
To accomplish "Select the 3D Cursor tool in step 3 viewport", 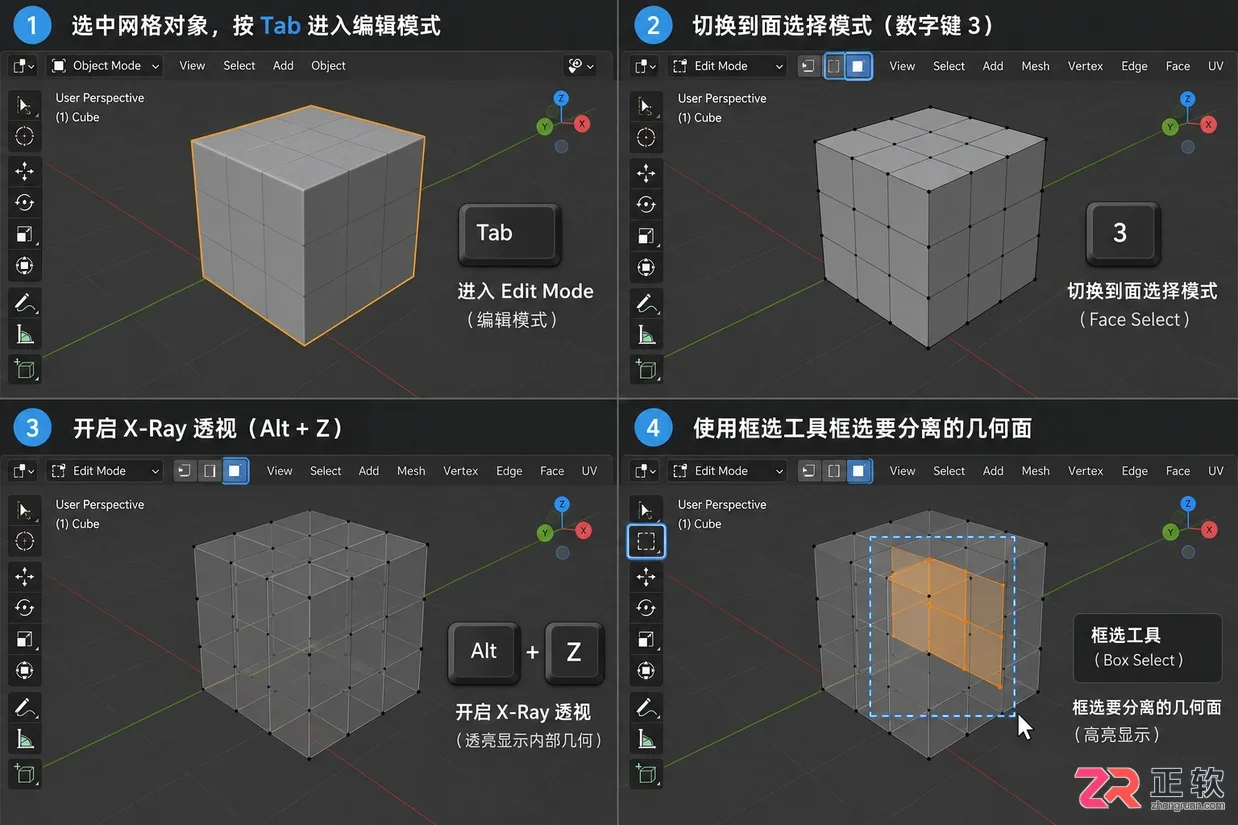I will [25, 541].
